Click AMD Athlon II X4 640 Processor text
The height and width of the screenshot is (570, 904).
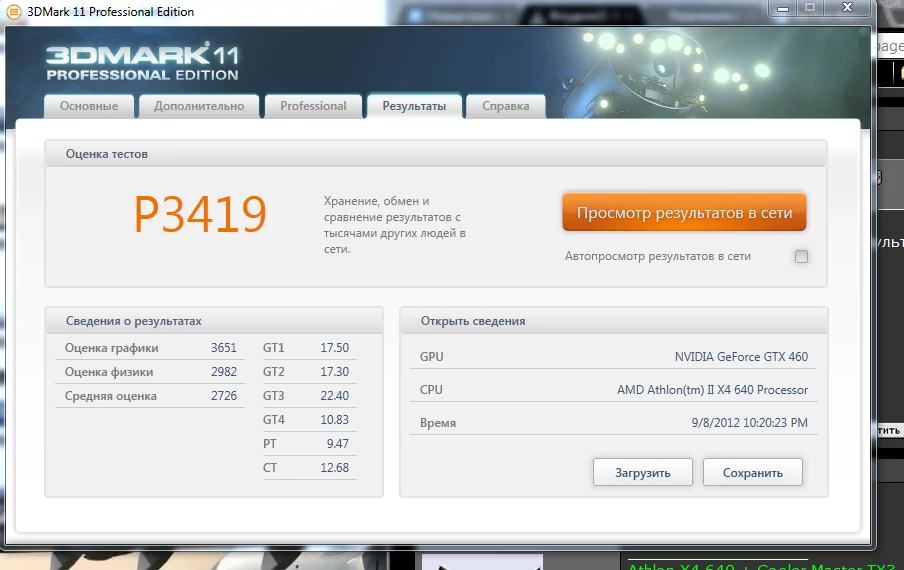coord(713,390)
